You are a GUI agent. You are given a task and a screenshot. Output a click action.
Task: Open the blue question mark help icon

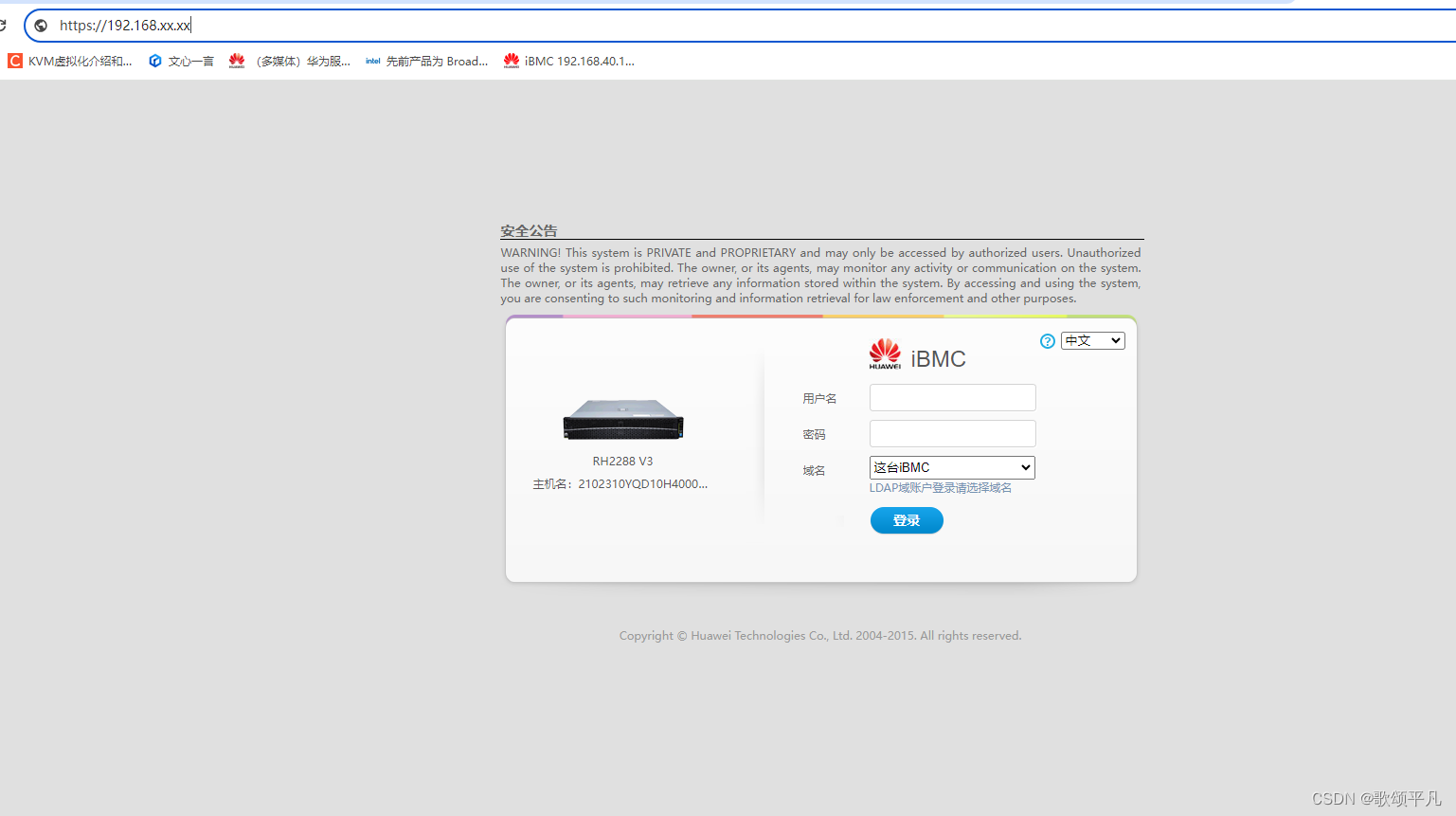pos(1047,340)
